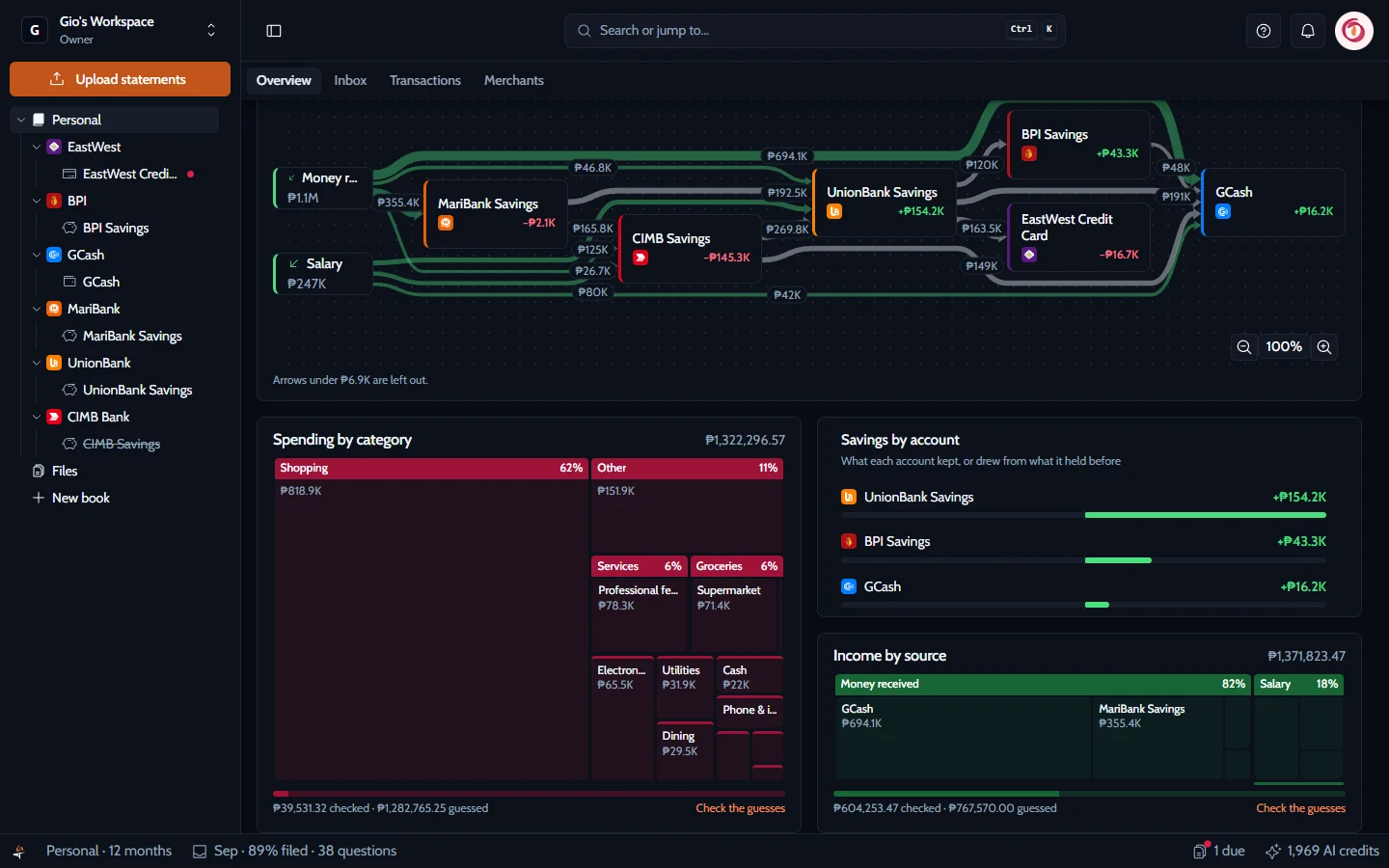Viewport: 1389px width, 868px height.
Task: Click the 1 due document icon
Action: click(x=1201, y=851)
